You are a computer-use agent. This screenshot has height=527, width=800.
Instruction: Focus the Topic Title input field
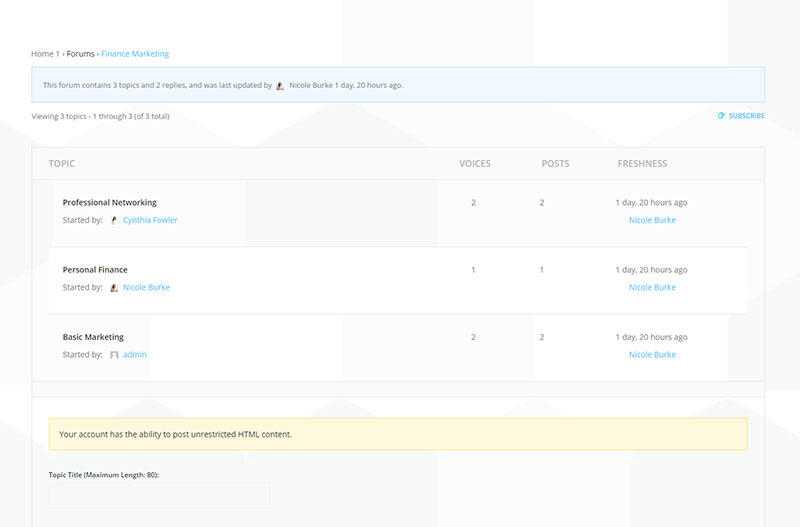159,494
